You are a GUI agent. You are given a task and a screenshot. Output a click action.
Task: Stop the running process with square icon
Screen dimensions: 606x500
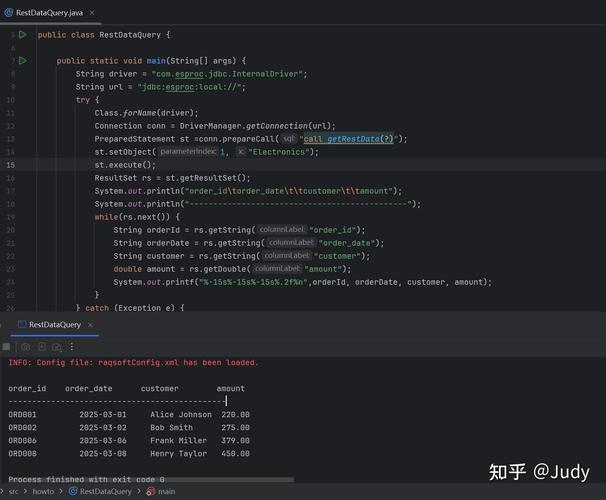tap(6, 347)
